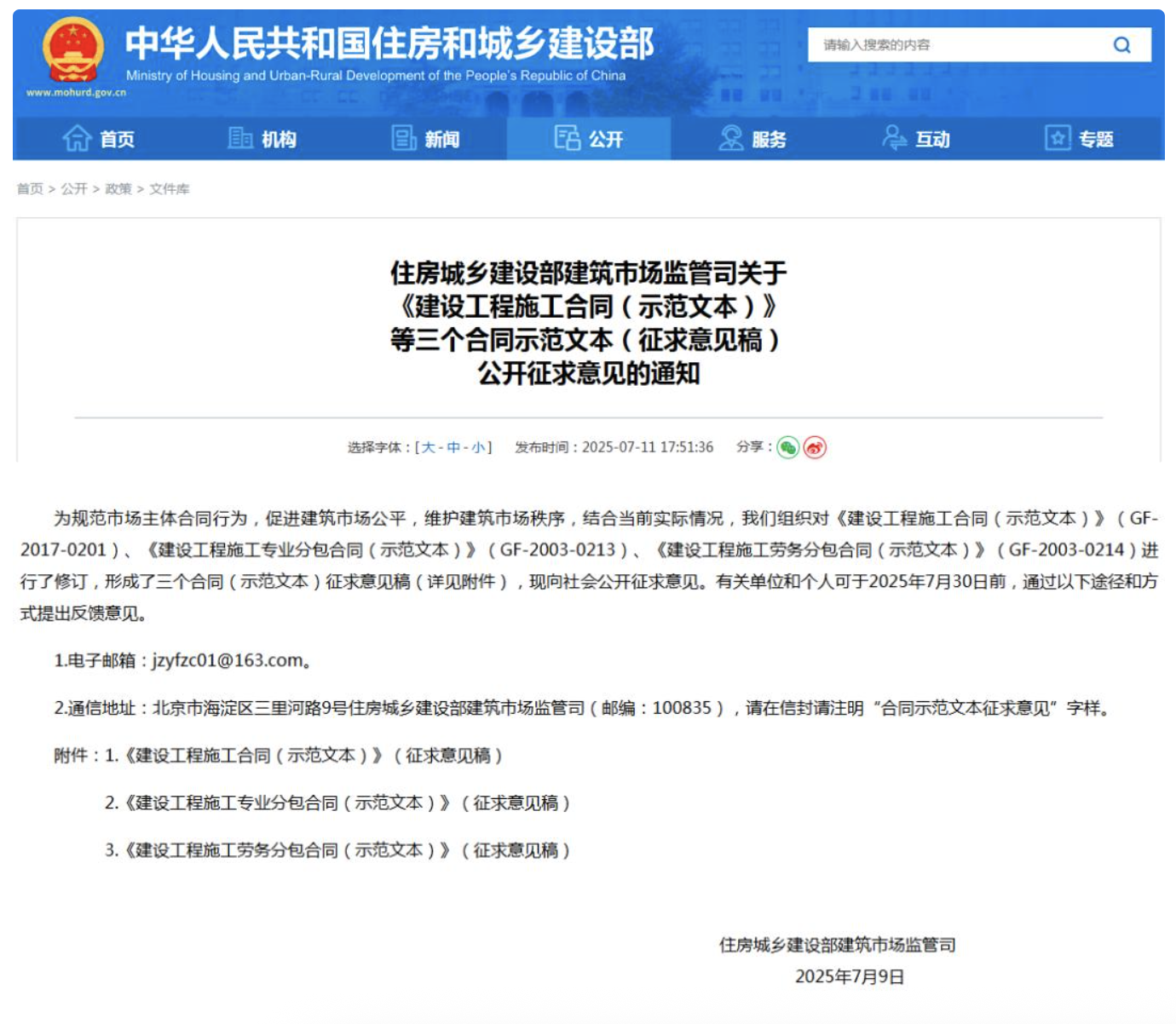Click the national emblem logo

pyautogui.click(x=73, y=50)
